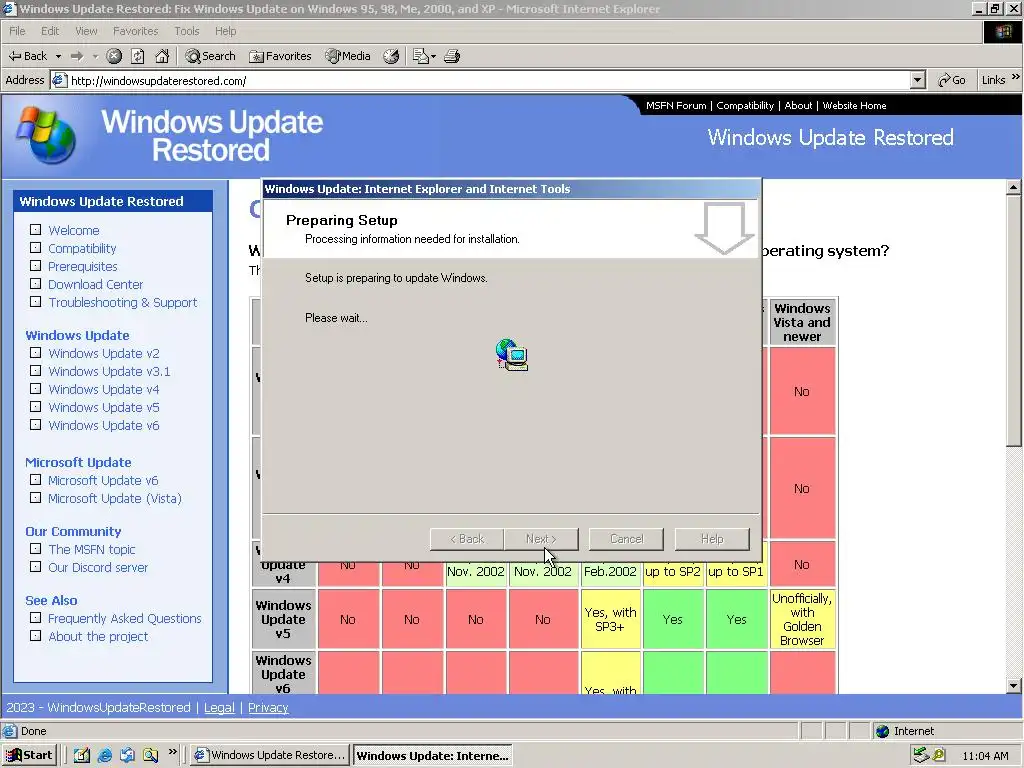Open the Help menu
The height and width of the screenshot is (768, 1024).
coord(225,31)
